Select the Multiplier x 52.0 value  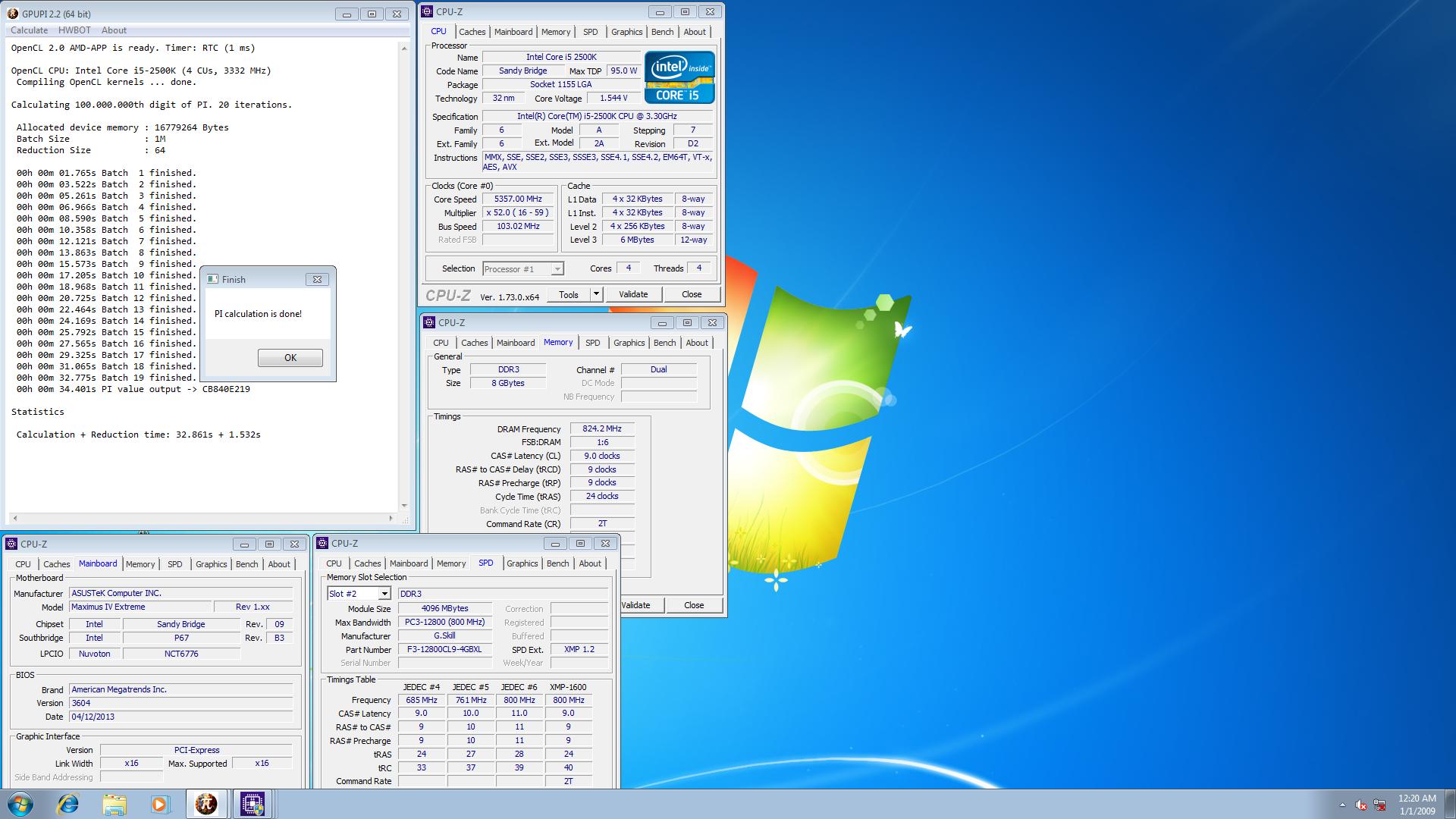point(518,213)
